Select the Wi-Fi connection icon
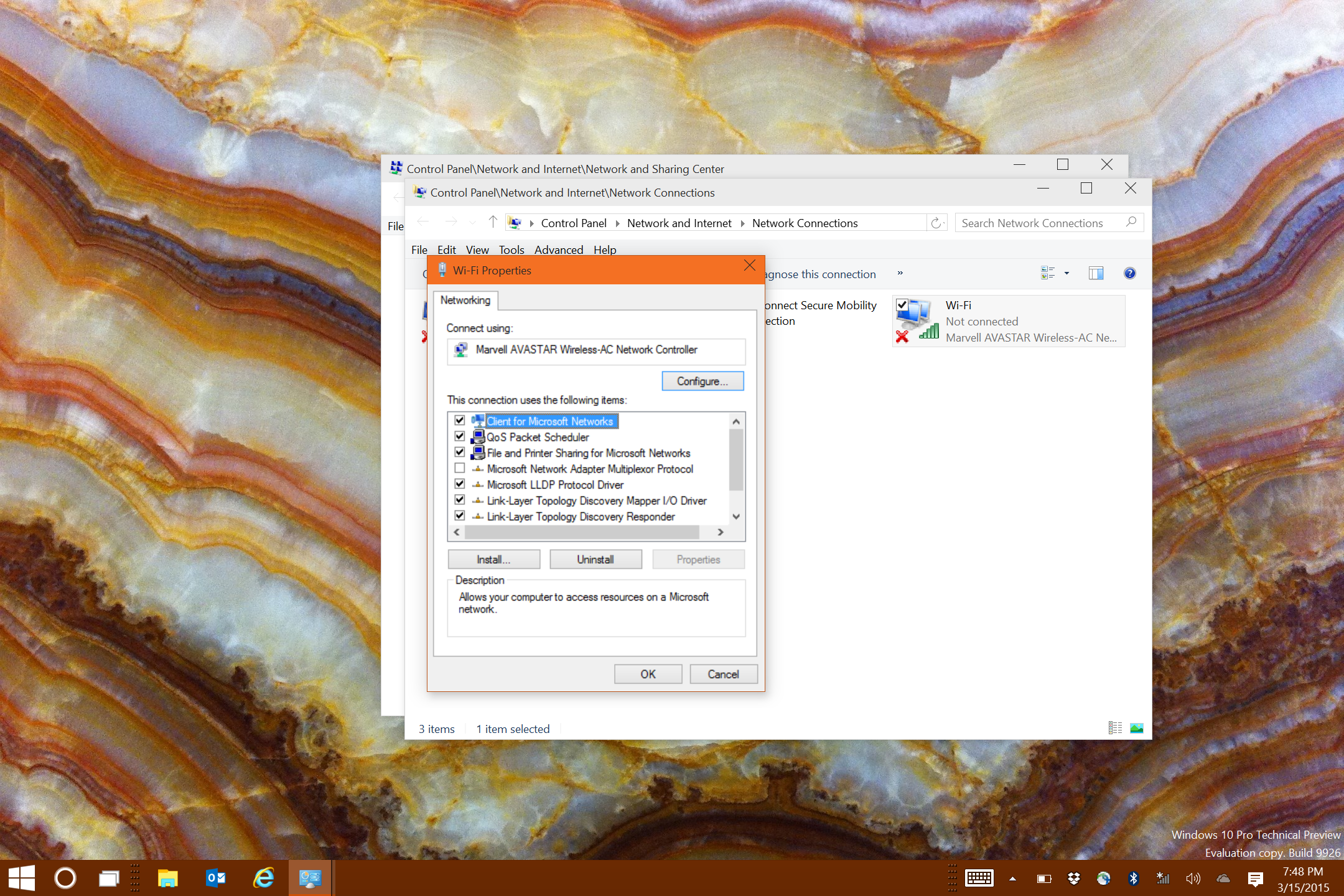The image size is (1344, 896). (x=916, y=320)
